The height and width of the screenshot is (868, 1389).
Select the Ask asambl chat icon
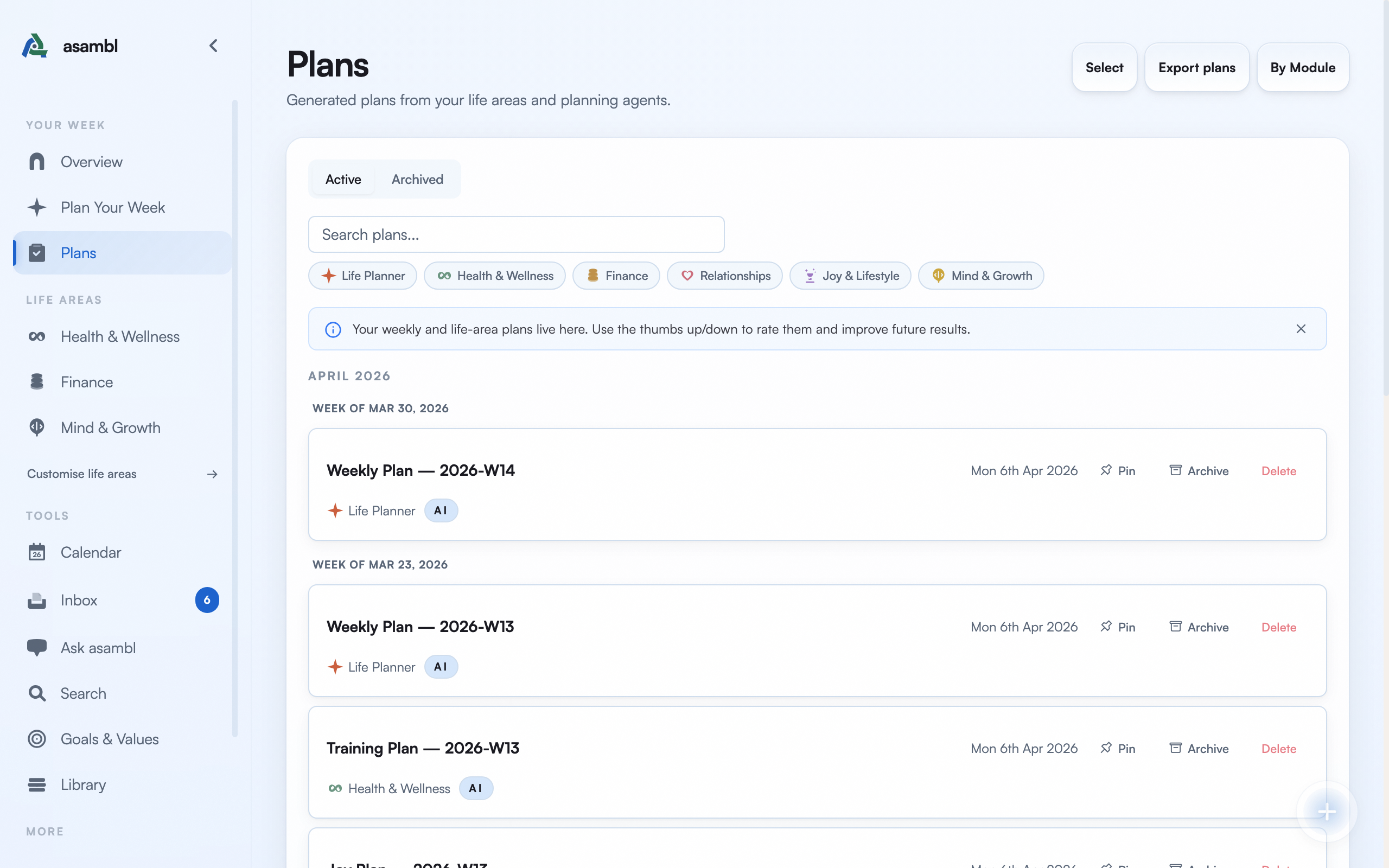click(x=37, y=648)
